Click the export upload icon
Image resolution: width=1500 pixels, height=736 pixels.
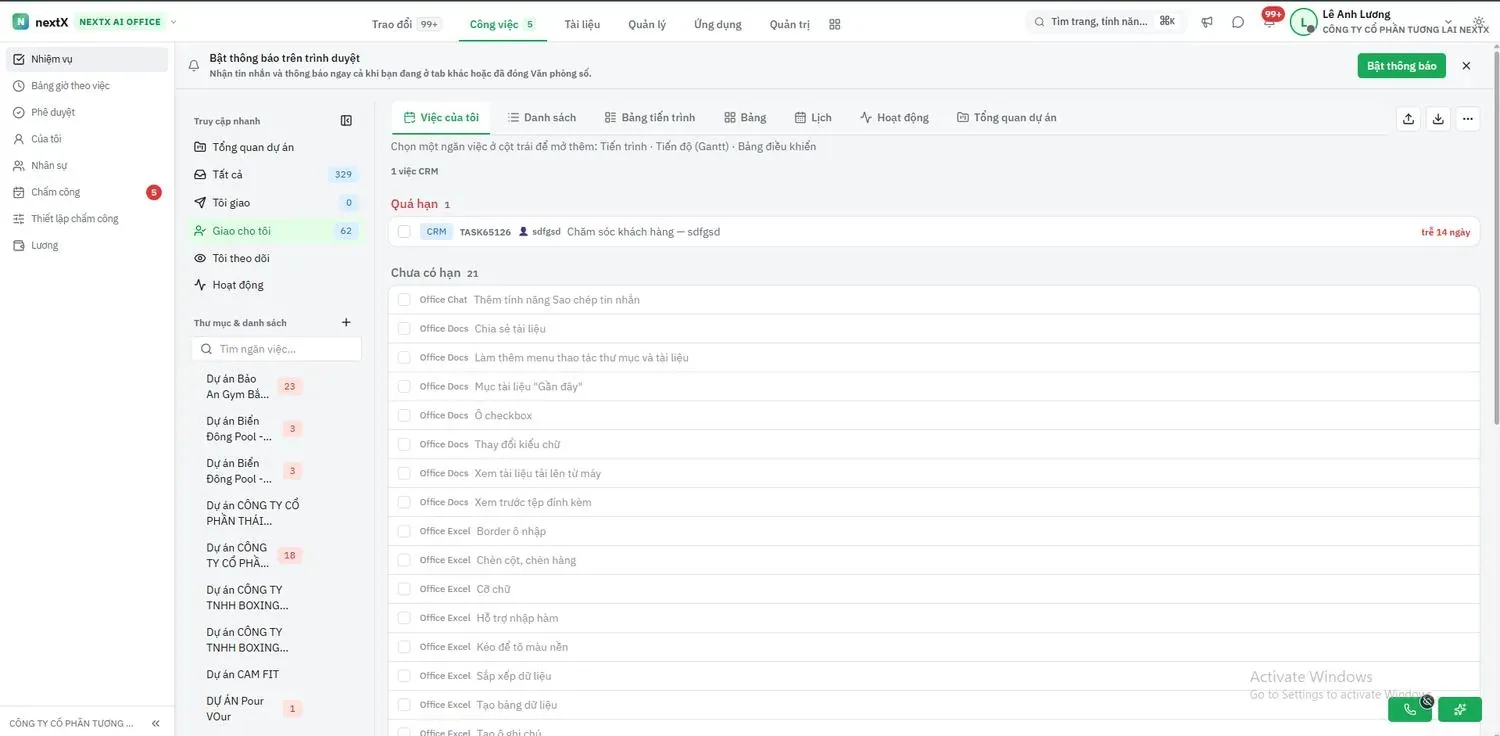click(x=1408, y=118)
